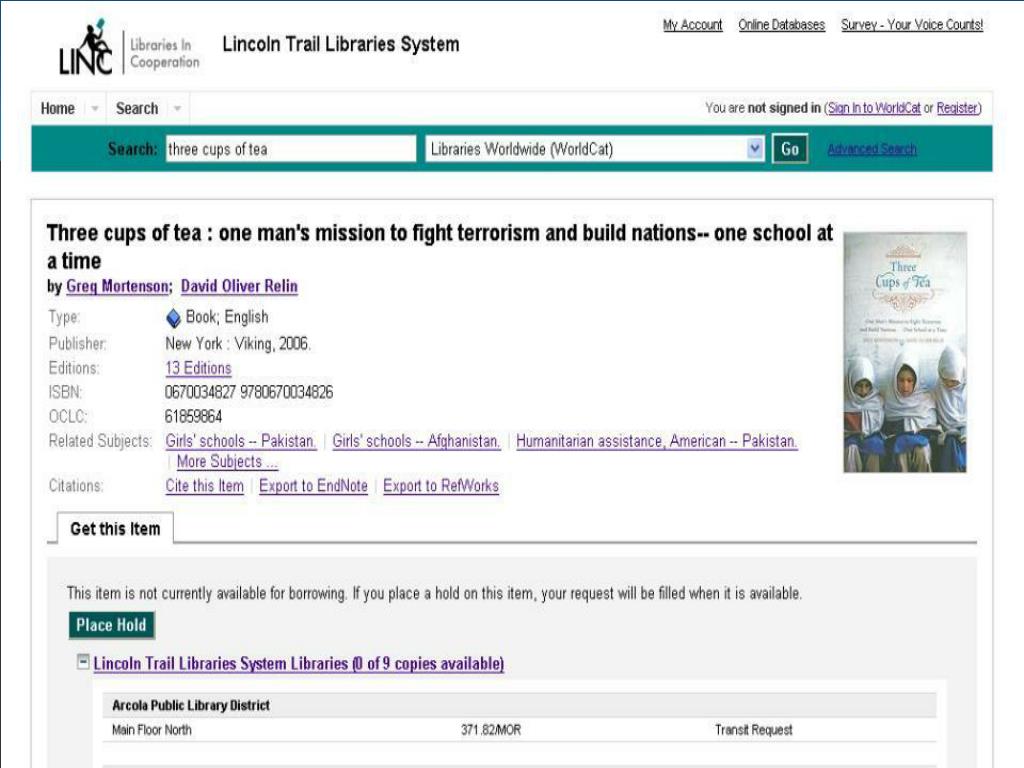Click Cite this Item link
The height and width of the screenshot is (768, 1024).
tap(204, 486)
